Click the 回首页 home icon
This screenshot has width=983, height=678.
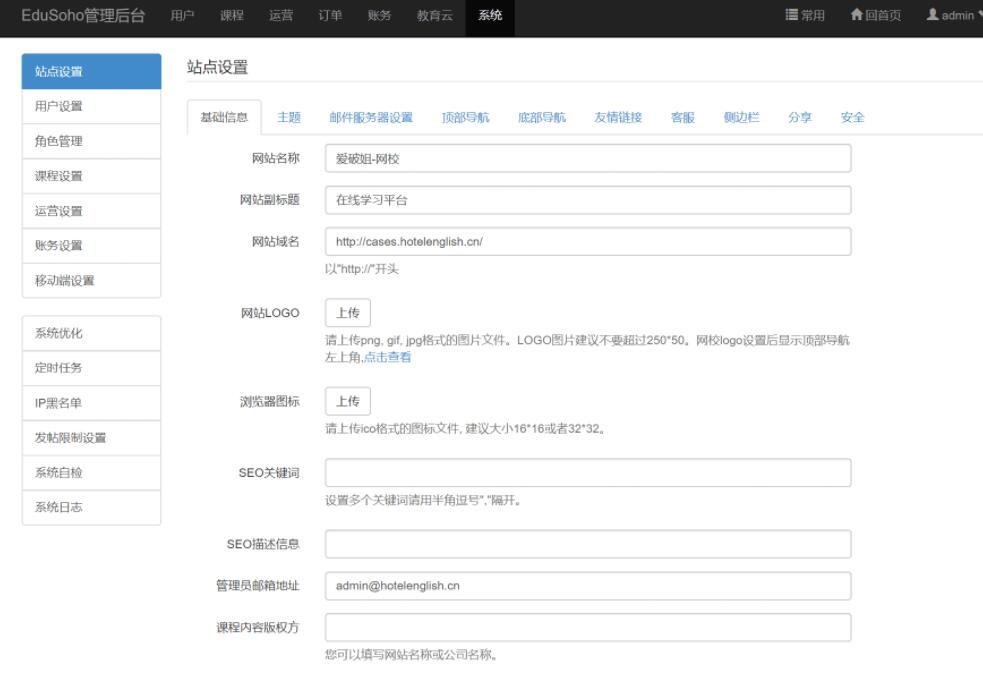pos(856,16)
